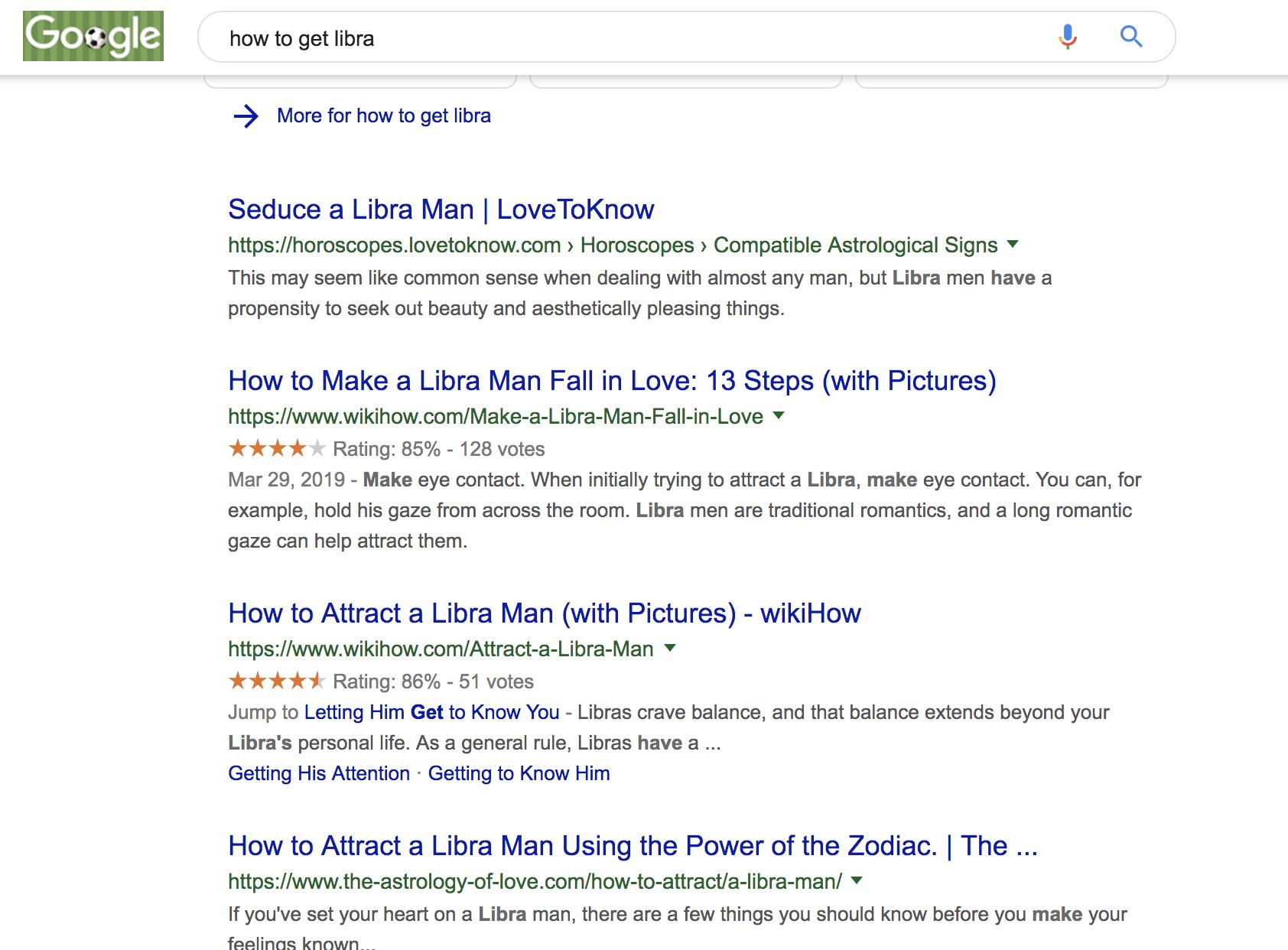Expand dropdown arrow beside the-astrology-of-love.com URL

pos(857,881)
